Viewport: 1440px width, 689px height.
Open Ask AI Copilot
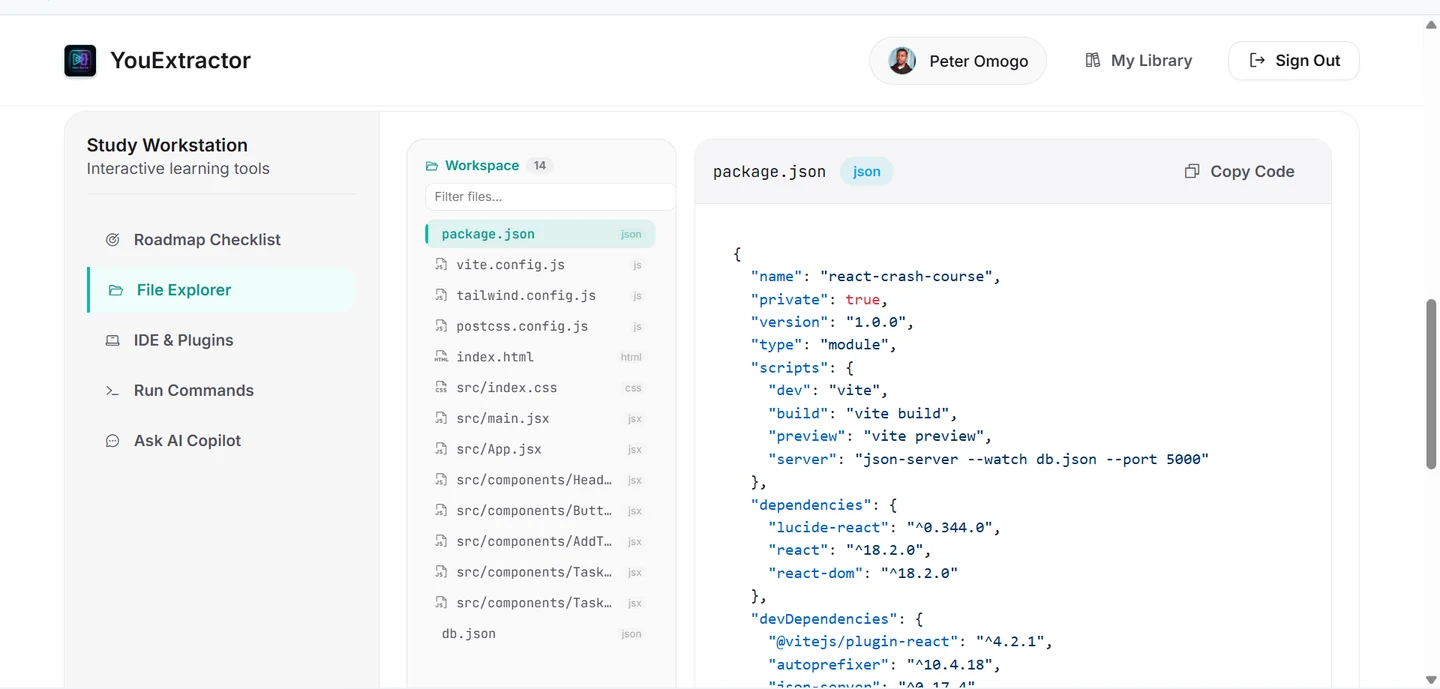(x=221, y=441)
